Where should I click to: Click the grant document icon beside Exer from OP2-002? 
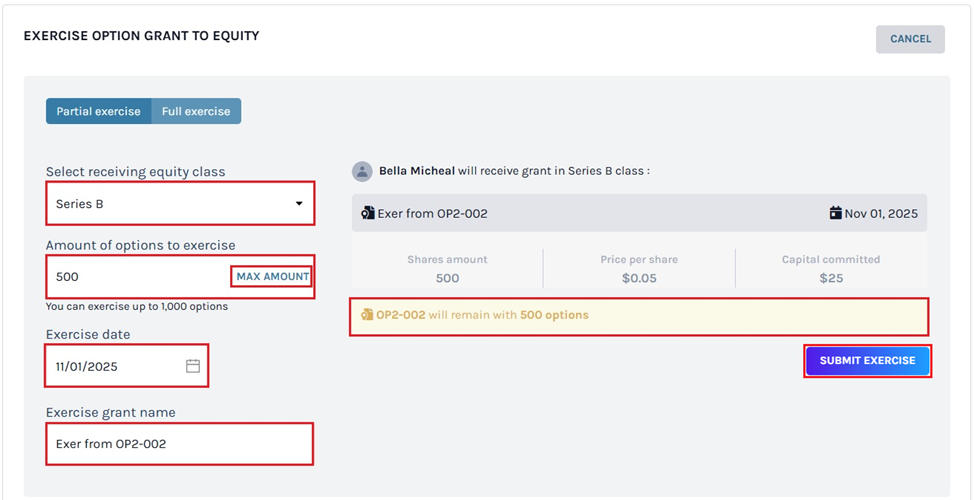coord(369,213)
